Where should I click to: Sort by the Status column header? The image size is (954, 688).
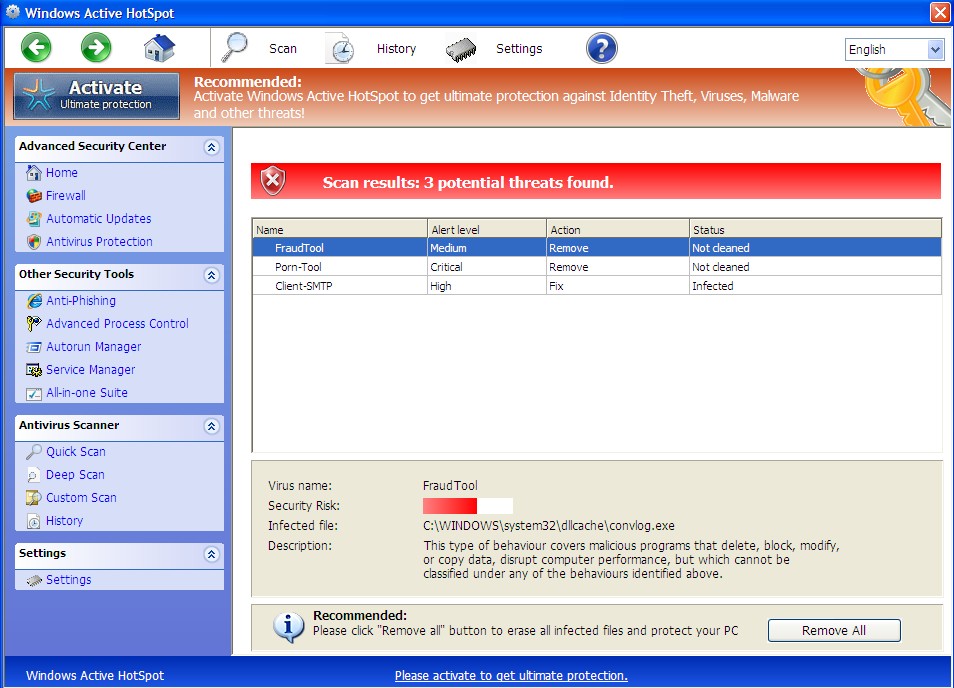(815, 229)
